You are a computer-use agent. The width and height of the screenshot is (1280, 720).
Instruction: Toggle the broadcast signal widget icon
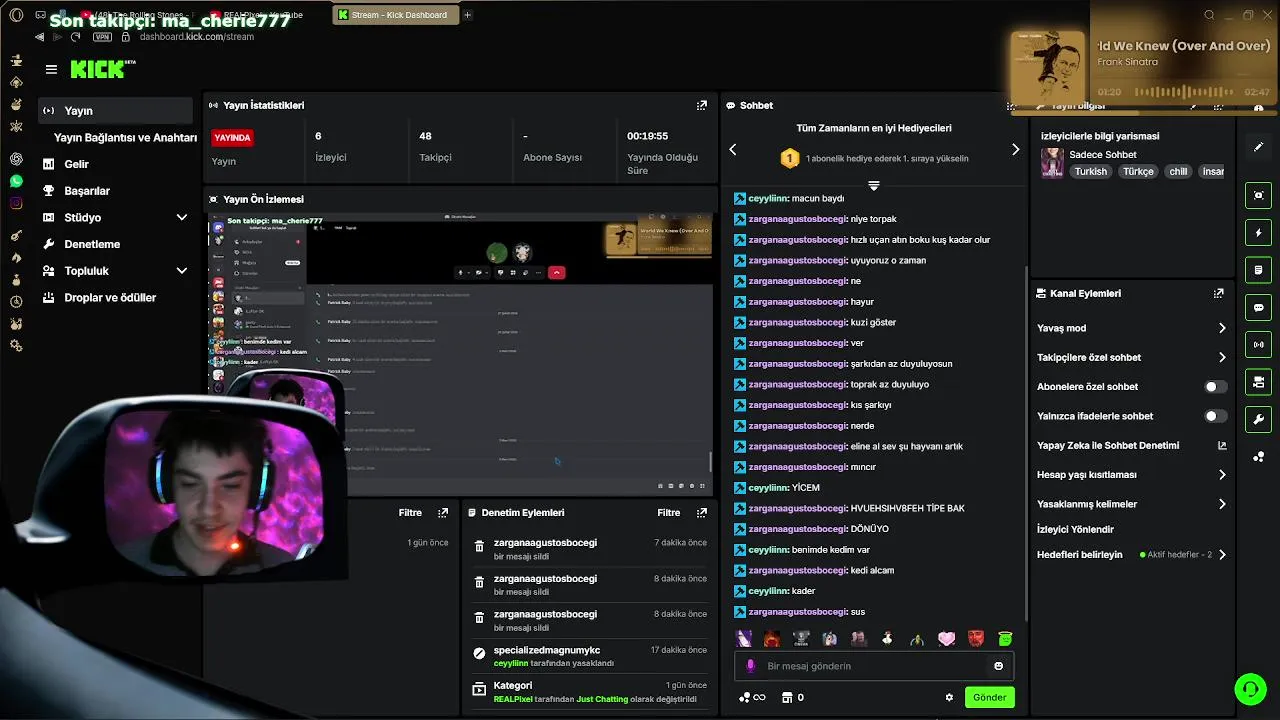1259,345
